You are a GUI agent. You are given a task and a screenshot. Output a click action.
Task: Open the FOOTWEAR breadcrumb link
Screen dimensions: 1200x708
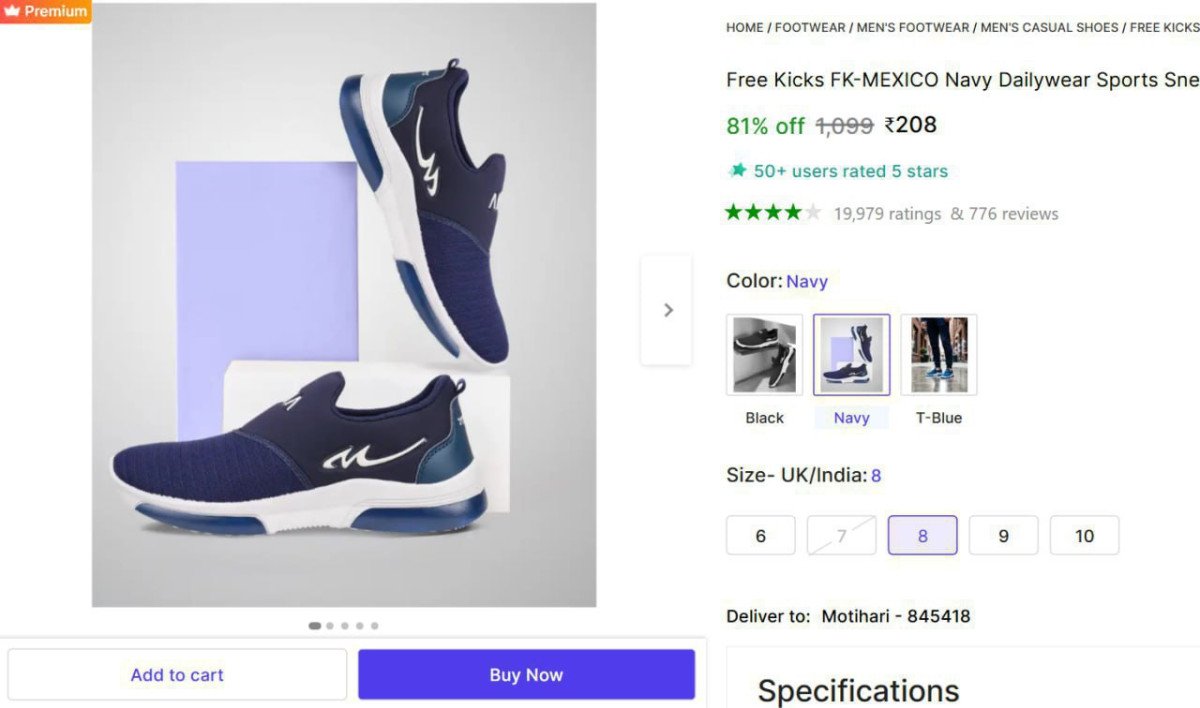coord(810,27)
